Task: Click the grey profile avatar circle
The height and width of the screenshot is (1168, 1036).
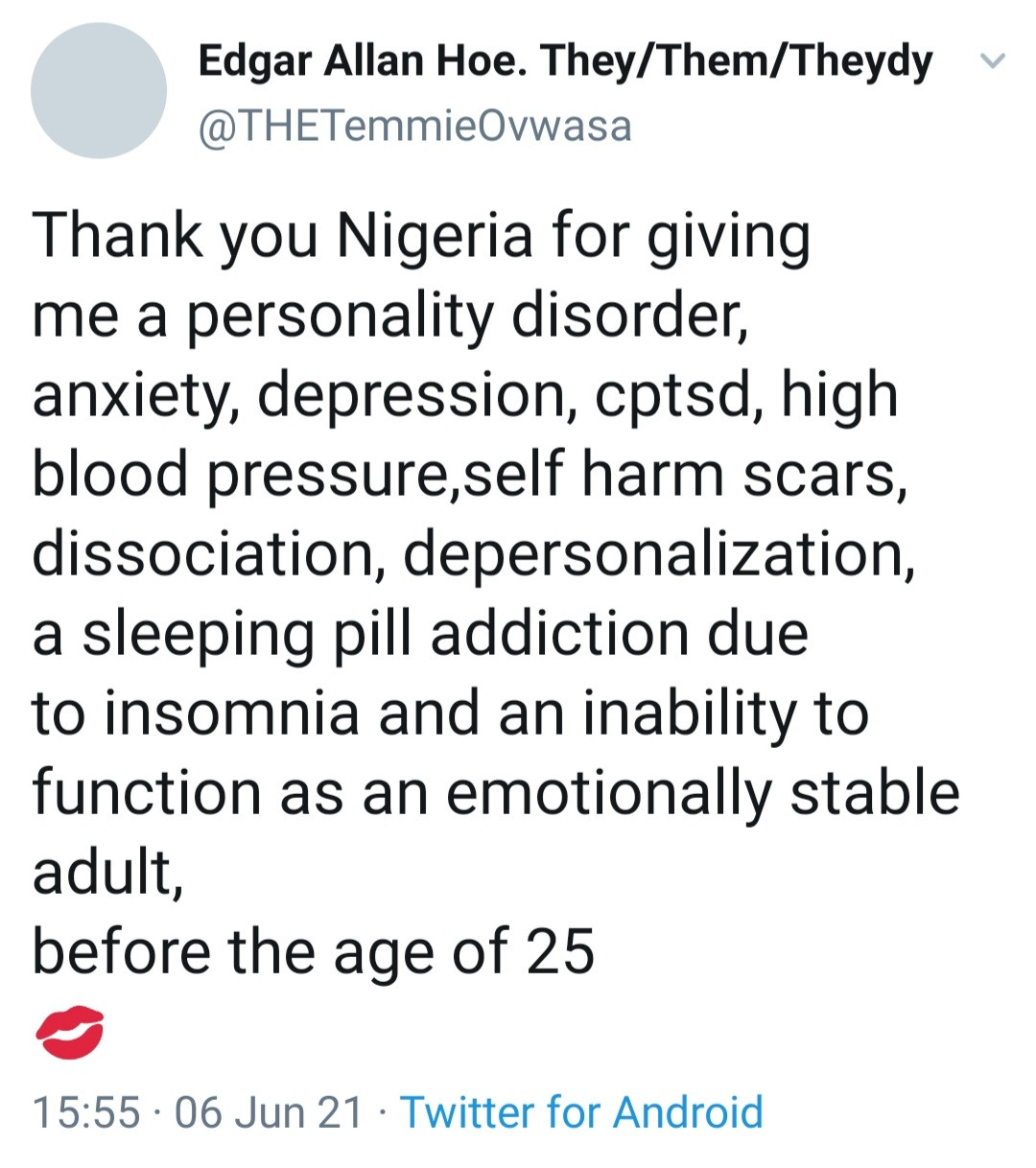Action: click(x=98, y=91)
